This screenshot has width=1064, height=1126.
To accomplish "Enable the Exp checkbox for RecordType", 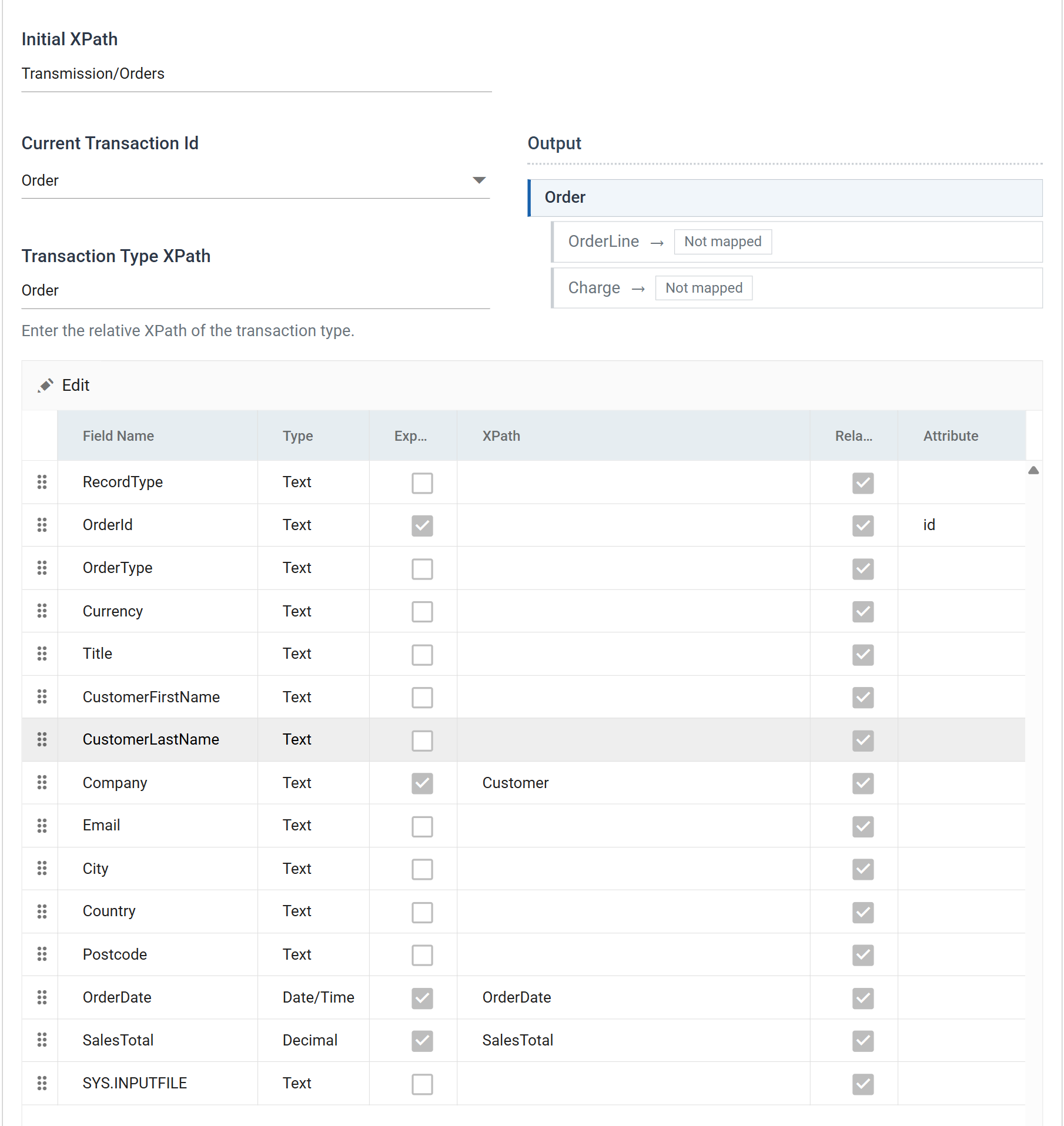I will click(x=422, y=483).
